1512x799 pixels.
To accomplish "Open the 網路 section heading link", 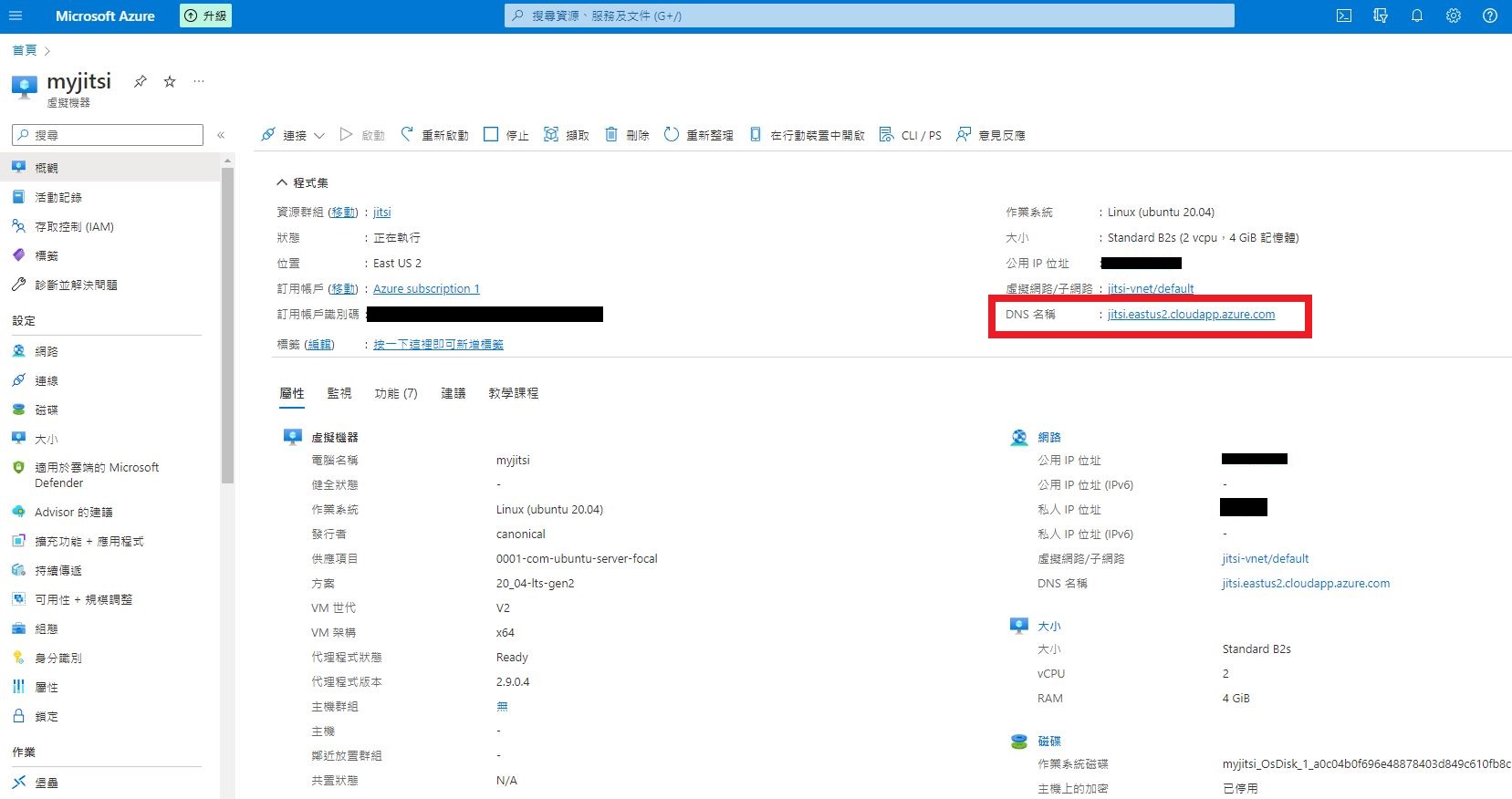I will 1049,437.
